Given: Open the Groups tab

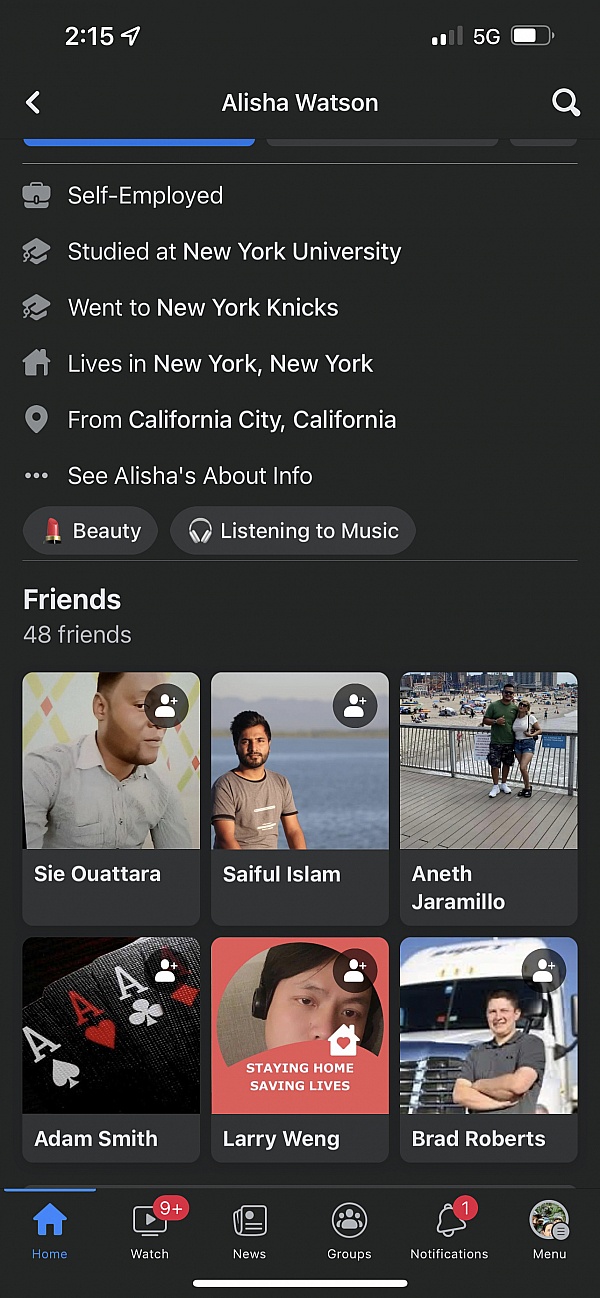Looking at the screenshot, I should click(349, 1230).
